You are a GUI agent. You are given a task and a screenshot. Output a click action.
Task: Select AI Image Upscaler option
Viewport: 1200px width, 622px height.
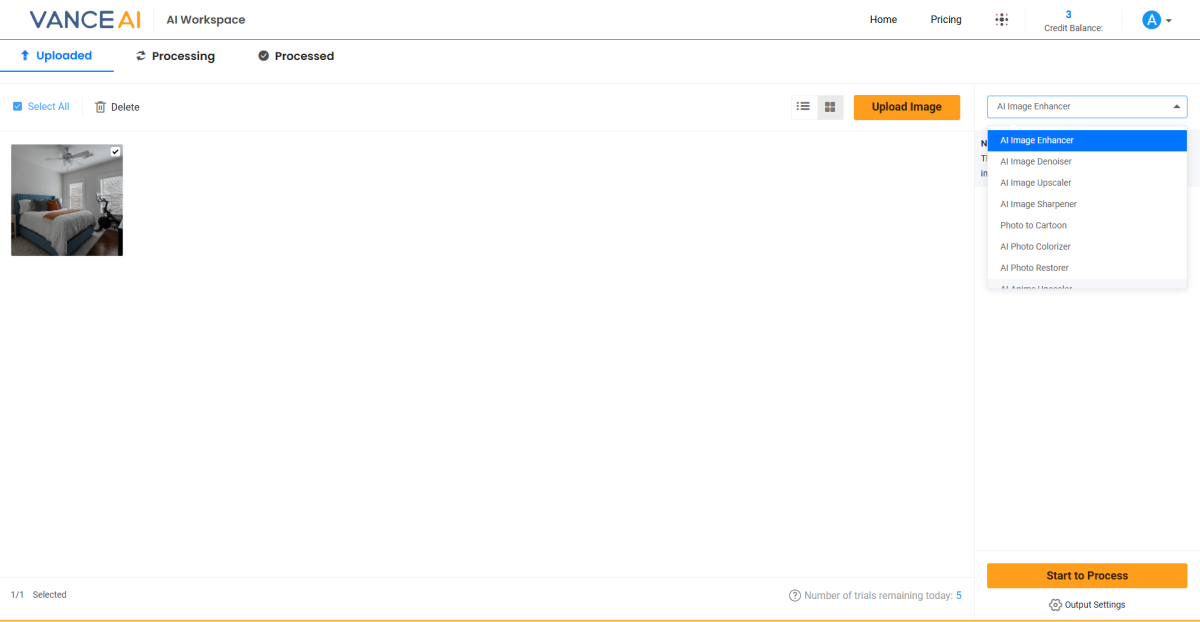click(1035, 183)
